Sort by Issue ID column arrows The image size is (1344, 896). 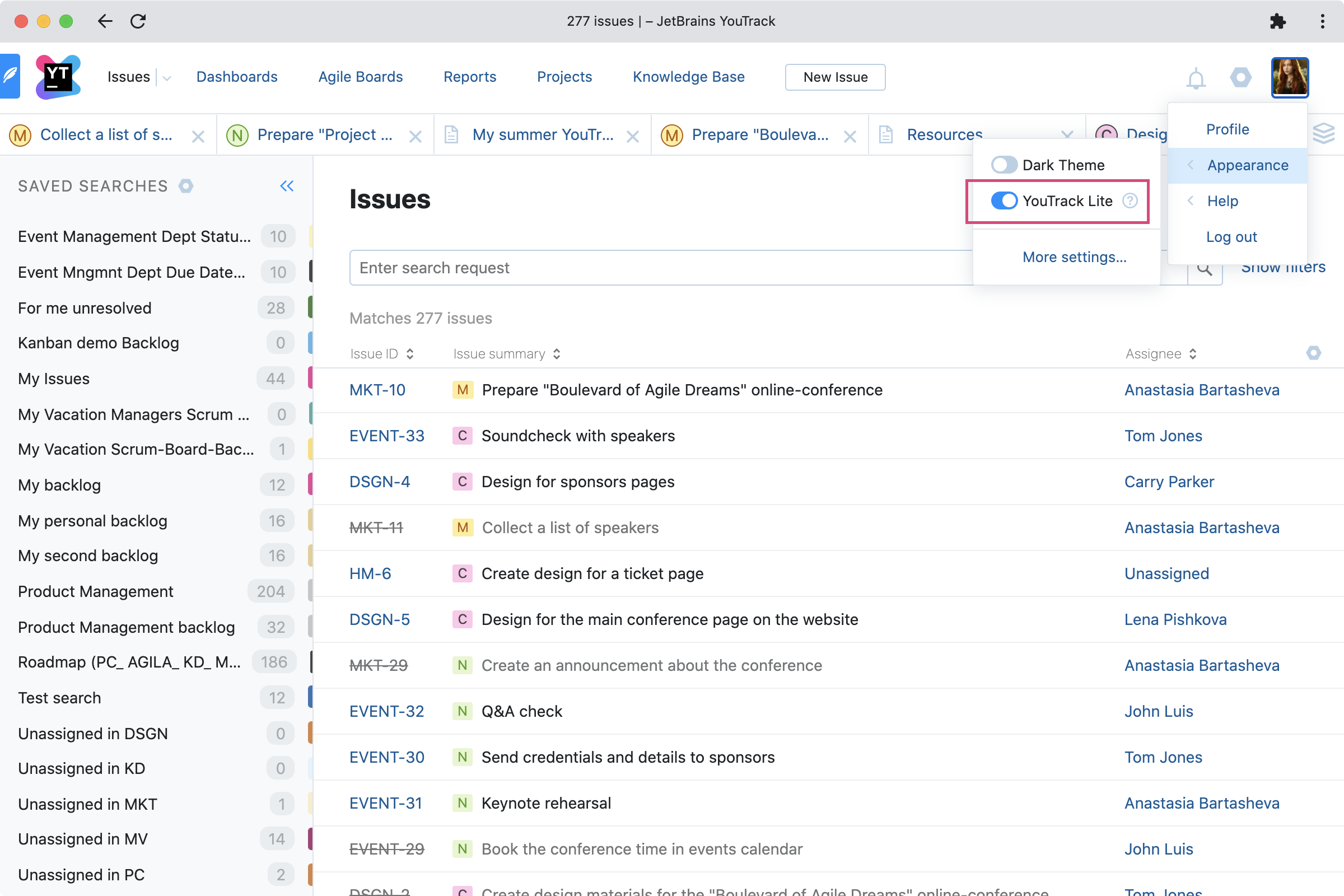pyautogui.click(x=410, y=354)
